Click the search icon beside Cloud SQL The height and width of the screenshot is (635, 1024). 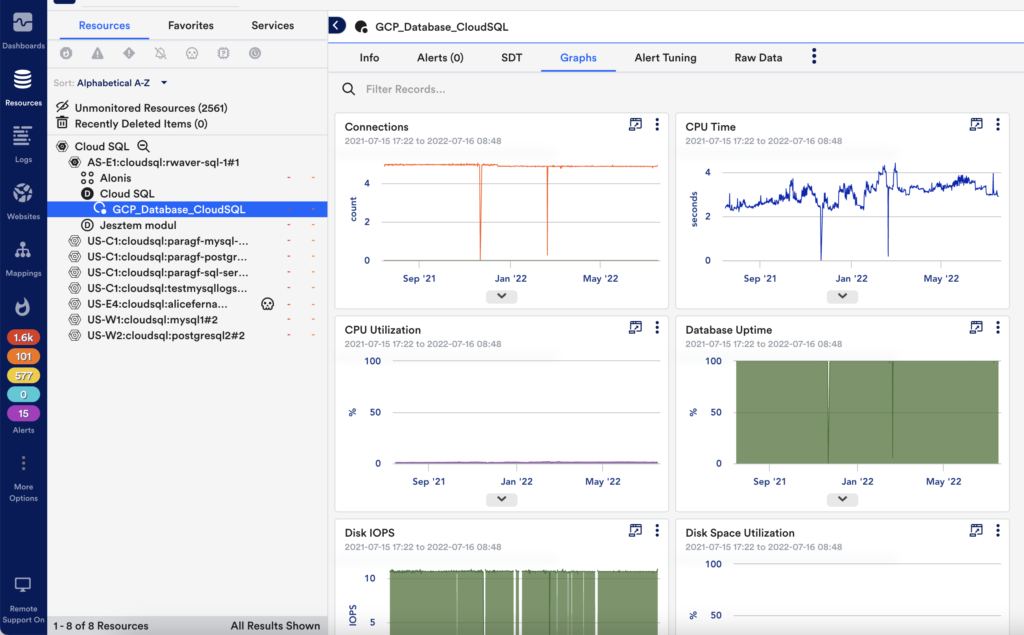coord(144,146)
